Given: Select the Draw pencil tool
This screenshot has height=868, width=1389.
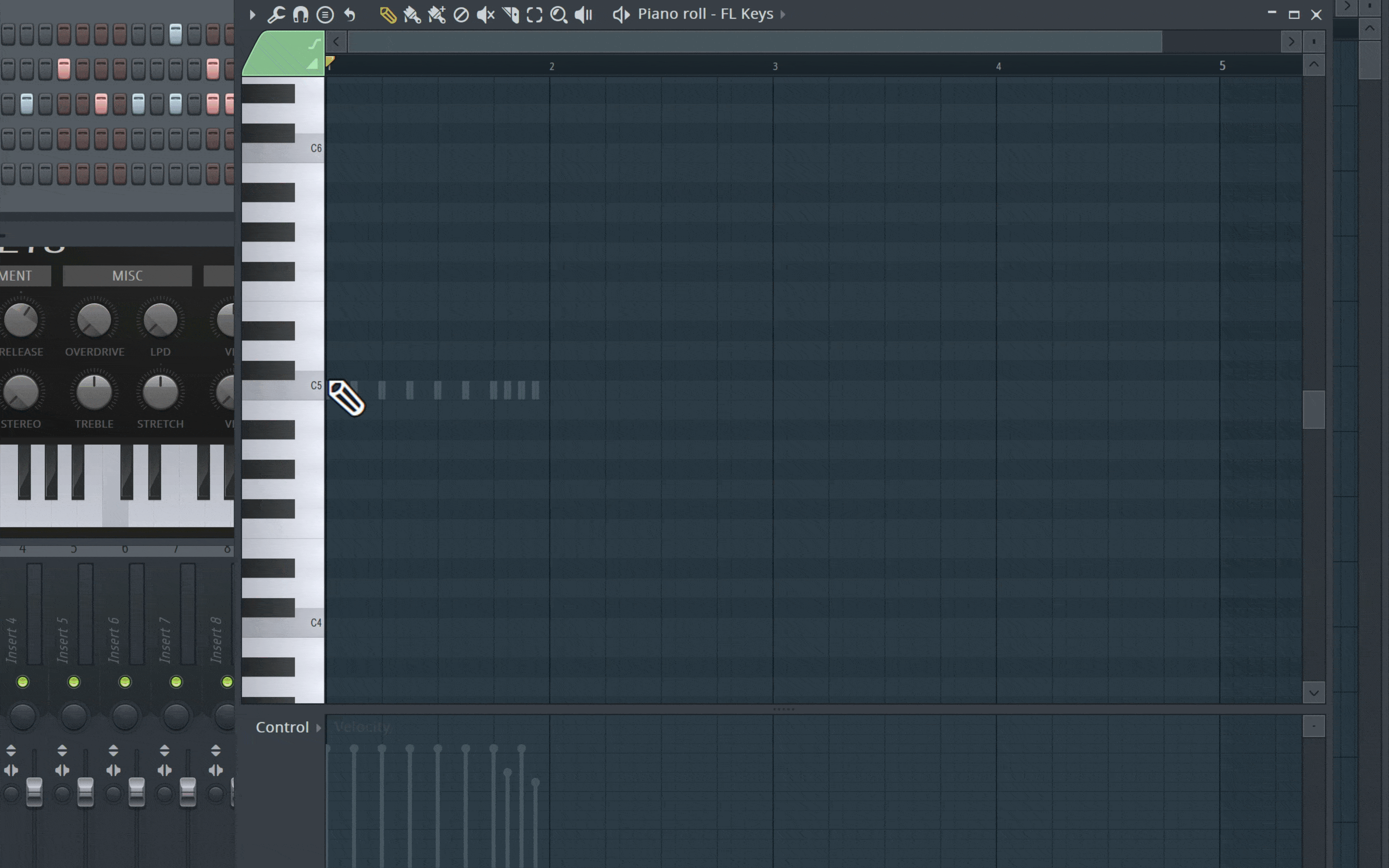Looking at the screenshot, I should 388,15.
